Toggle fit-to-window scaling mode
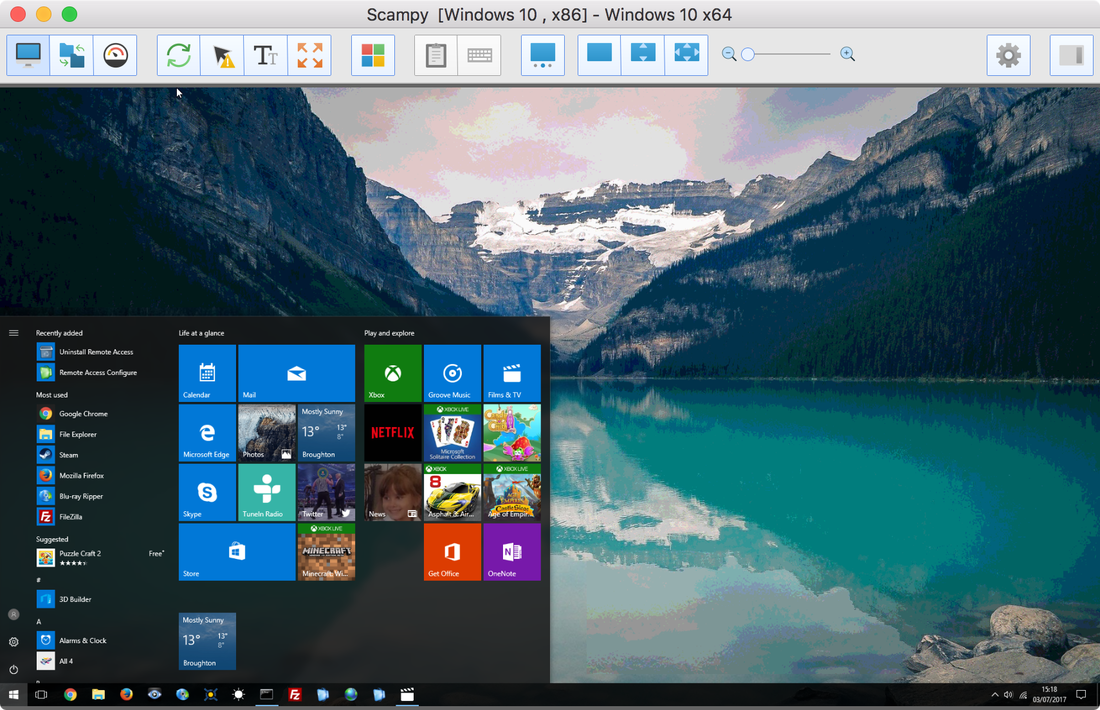 click(642, 55)
